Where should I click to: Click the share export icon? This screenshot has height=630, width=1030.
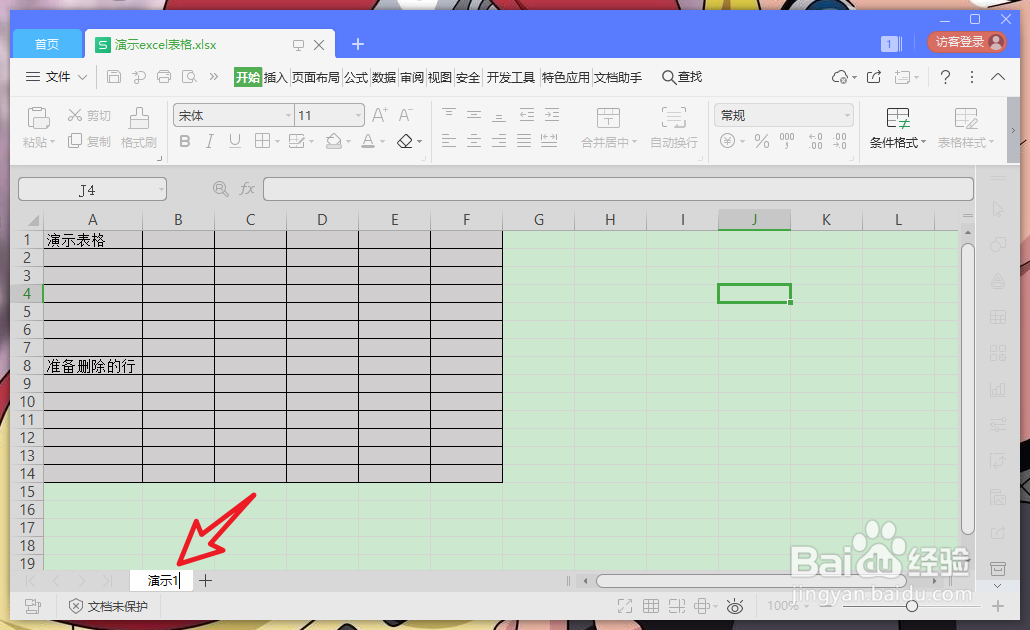click(874, 77)
